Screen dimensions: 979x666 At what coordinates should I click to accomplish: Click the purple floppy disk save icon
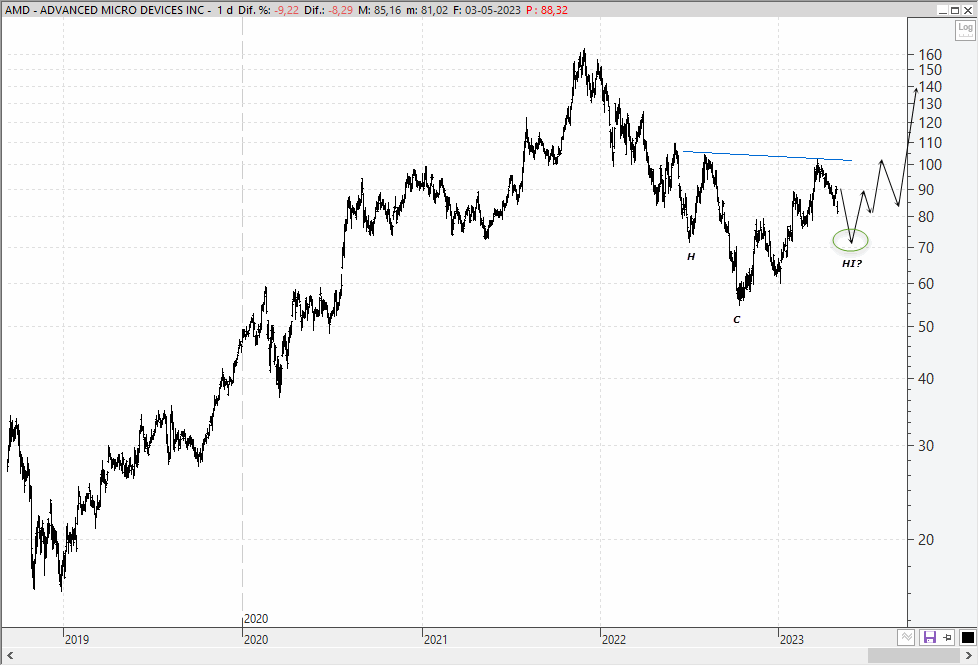point(930,637)
